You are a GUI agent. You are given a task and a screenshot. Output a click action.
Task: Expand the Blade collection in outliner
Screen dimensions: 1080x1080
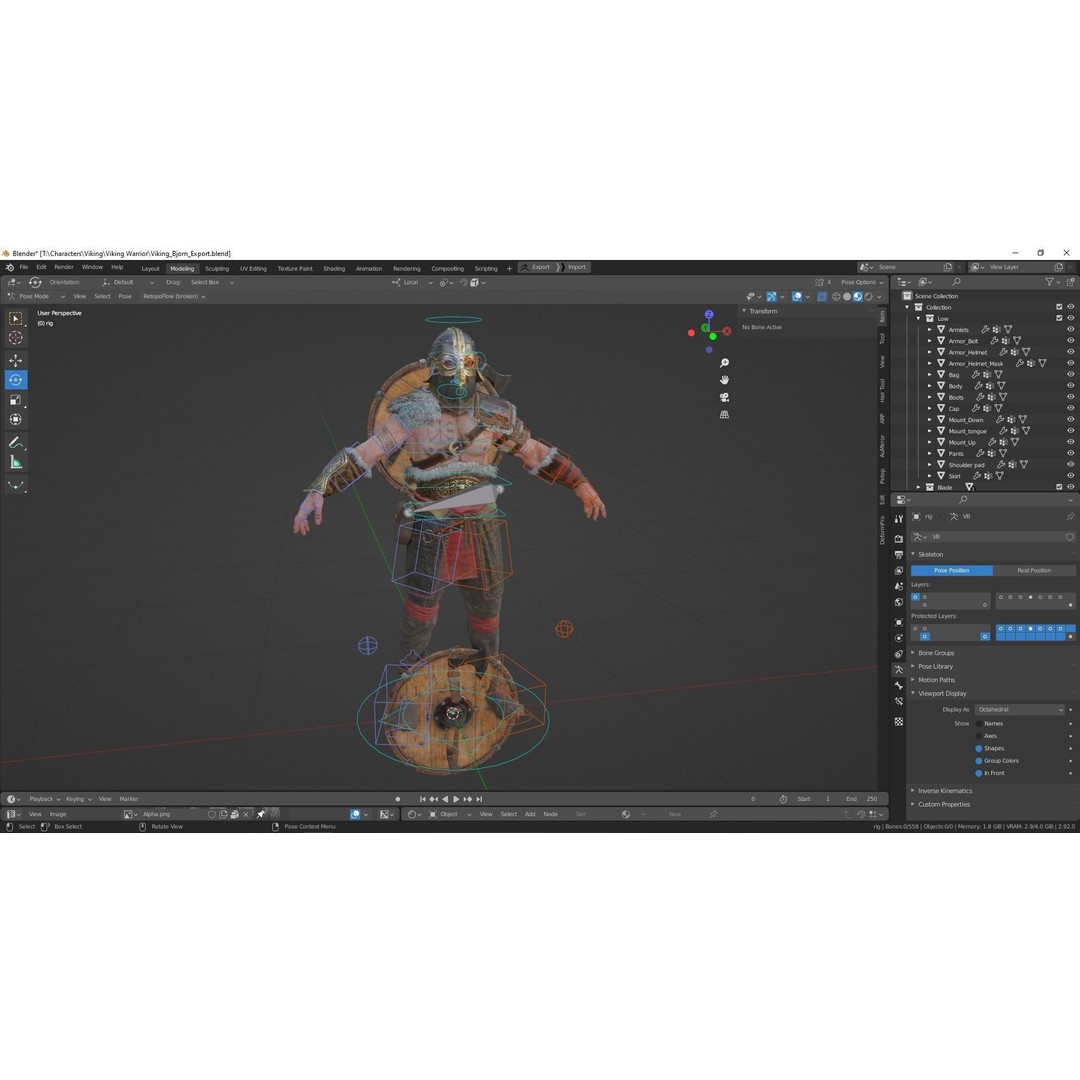[918, 487]
